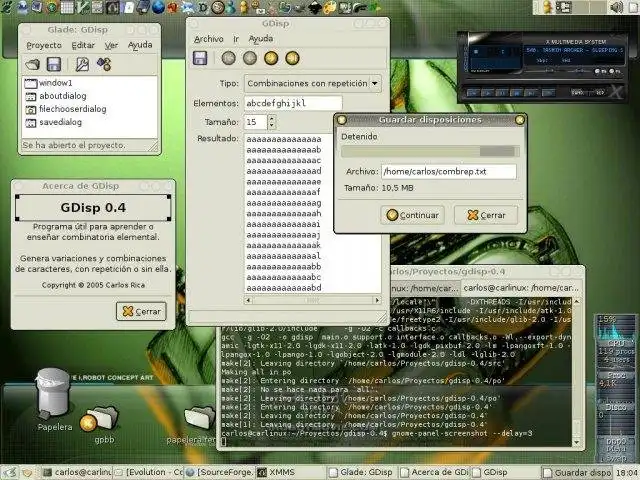Click the Resultado horizontal scrollbar right arrow

[378, 300]
